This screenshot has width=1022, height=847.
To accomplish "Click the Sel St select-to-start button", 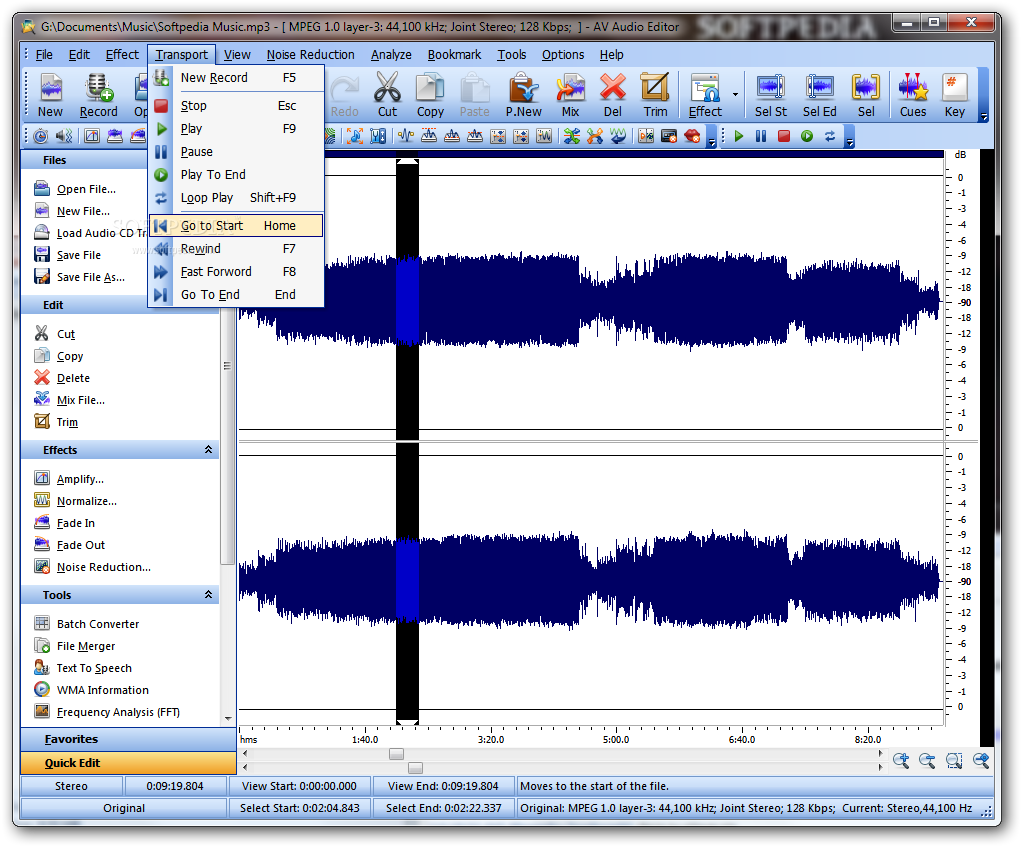I will 771,95.
